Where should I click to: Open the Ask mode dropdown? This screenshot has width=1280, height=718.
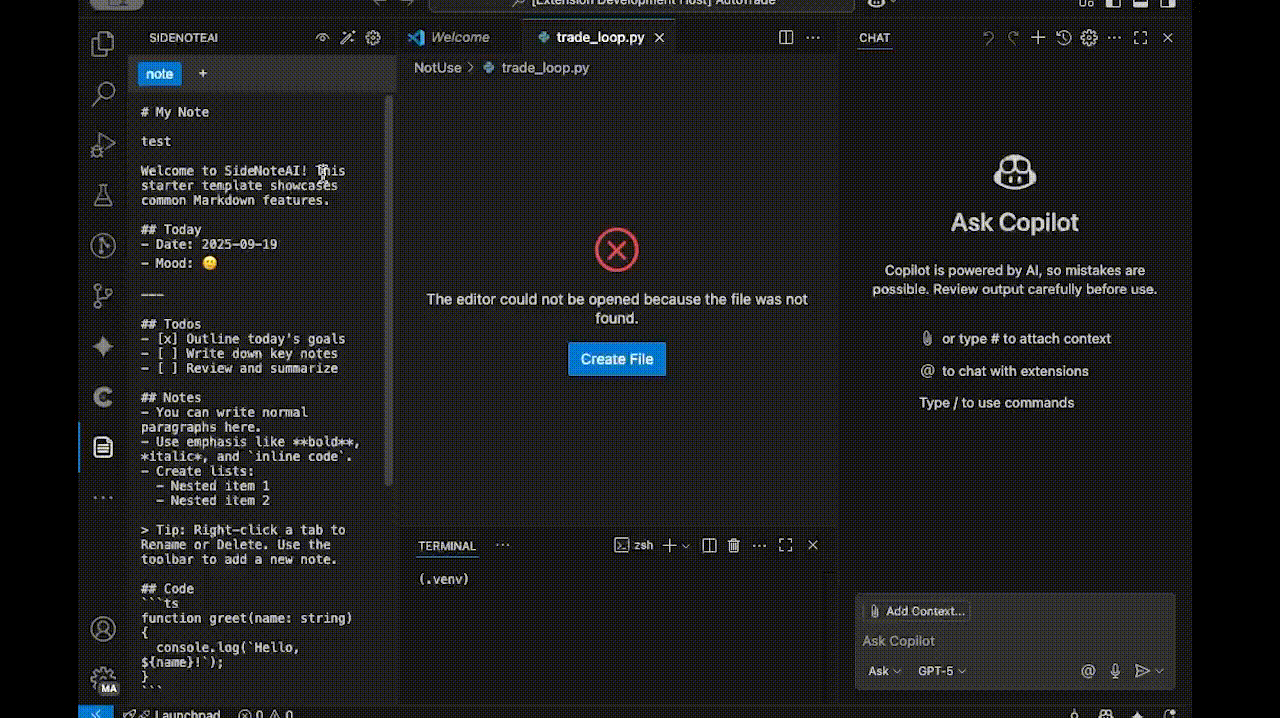coord(885,671)
